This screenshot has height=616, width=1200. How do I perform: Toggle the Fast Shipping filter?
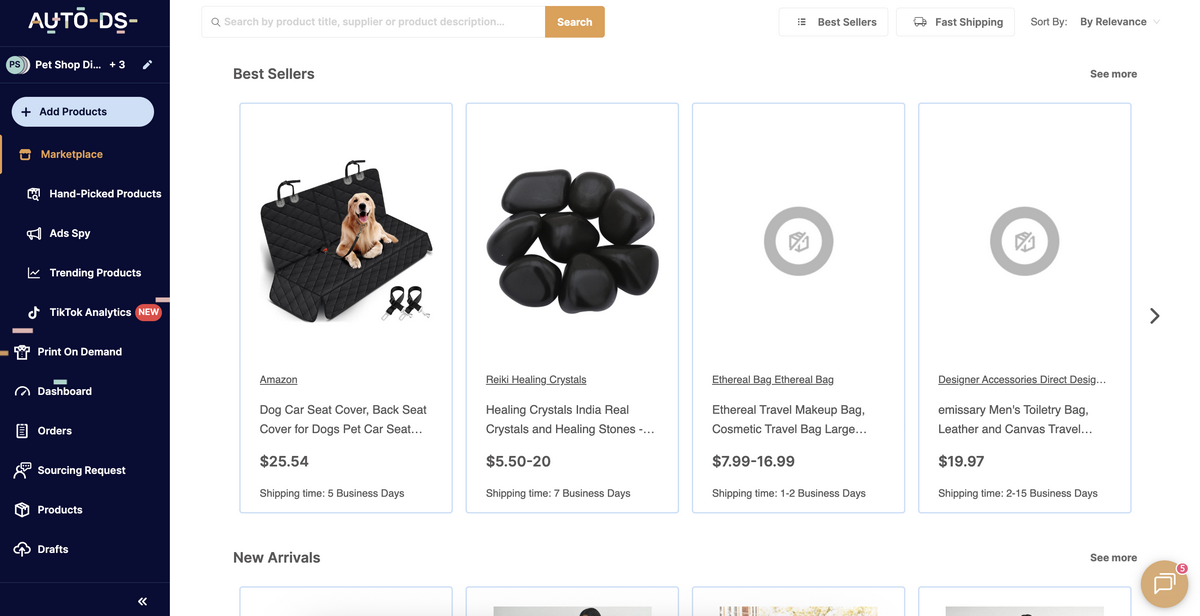pos(957,22)
